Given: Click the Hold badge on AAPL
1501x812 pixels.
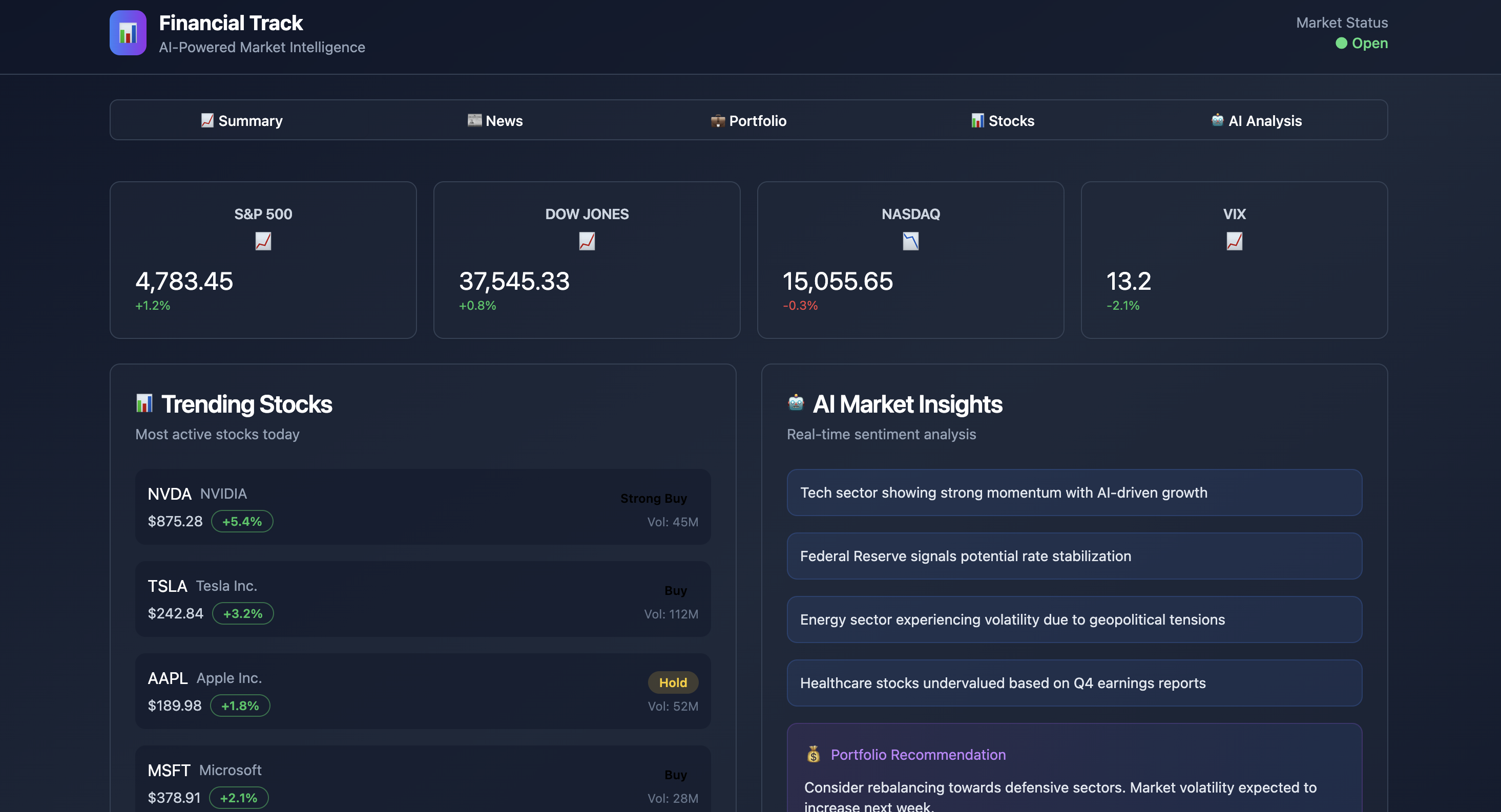Looking at the screenshot, I should click(x=673, y=682).
